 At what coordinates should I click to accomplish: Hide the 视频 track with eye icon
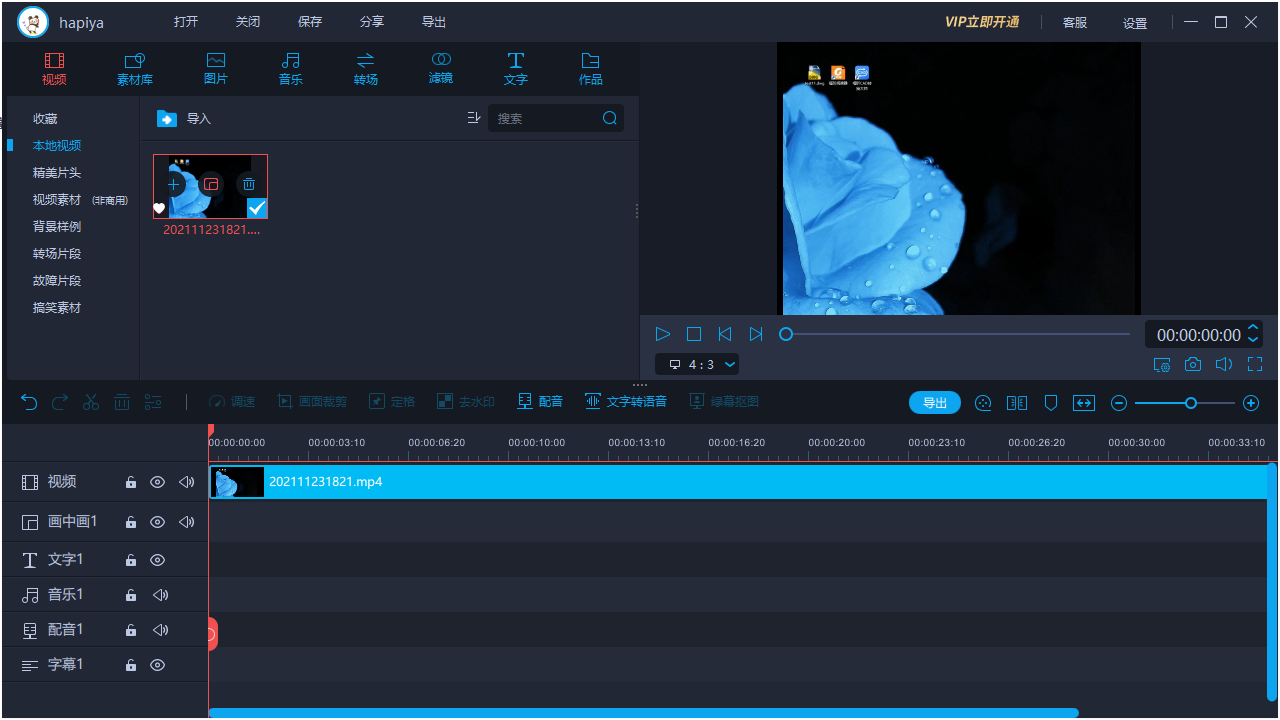(157, 482)
